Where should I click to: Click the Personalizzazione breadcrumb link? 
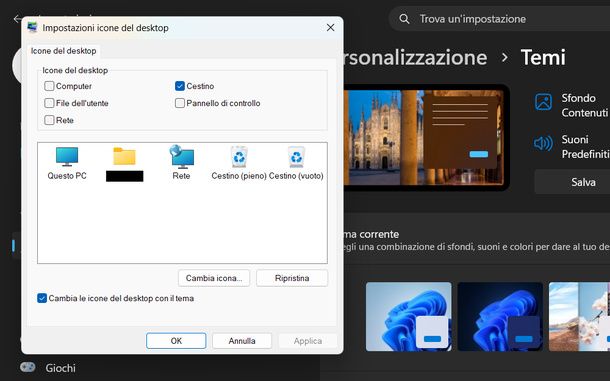(x=415, y=58)
